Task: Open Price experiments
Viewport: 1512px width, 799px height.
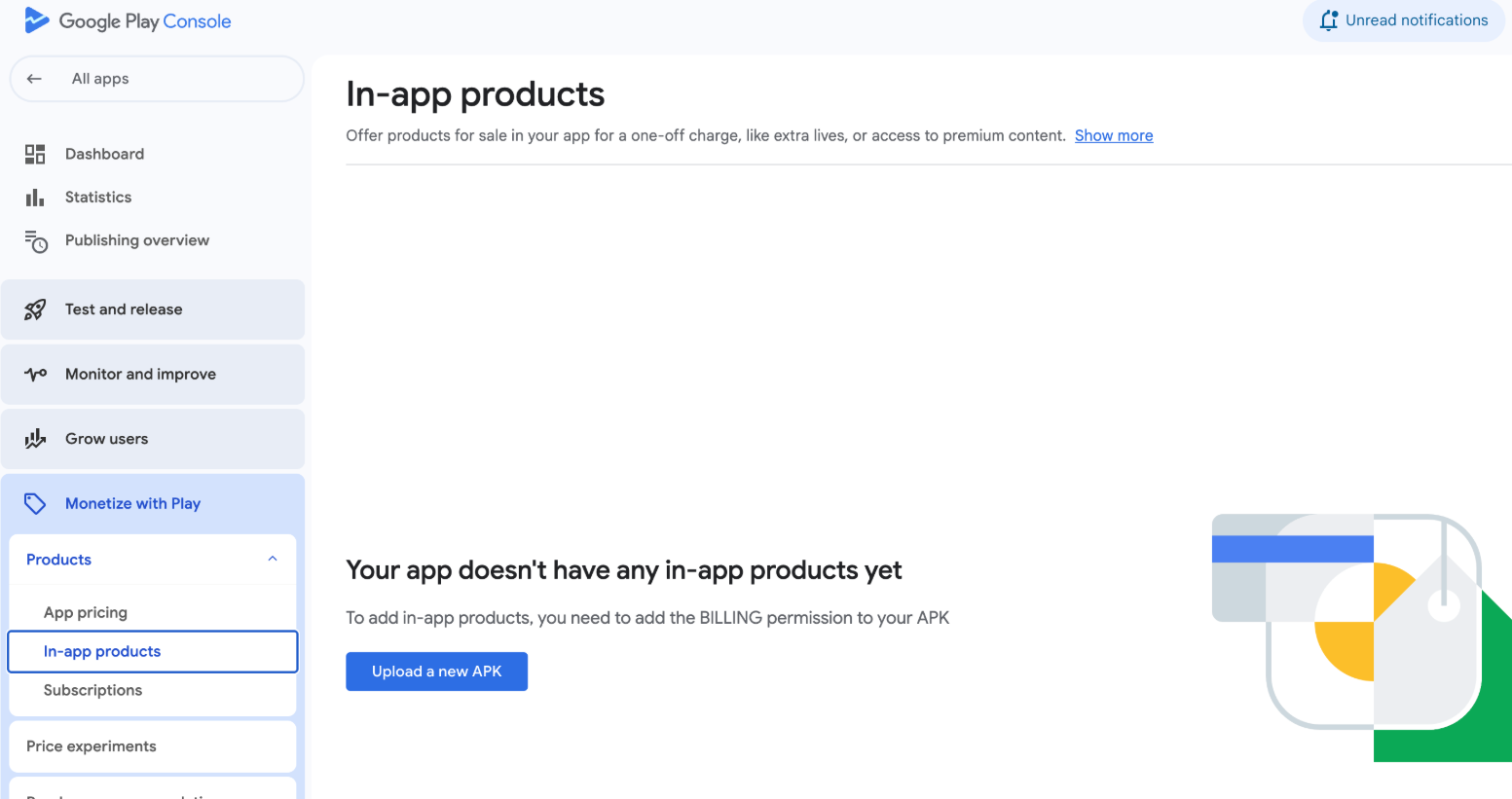Action: pyautogui.click(x=91, y=745)
